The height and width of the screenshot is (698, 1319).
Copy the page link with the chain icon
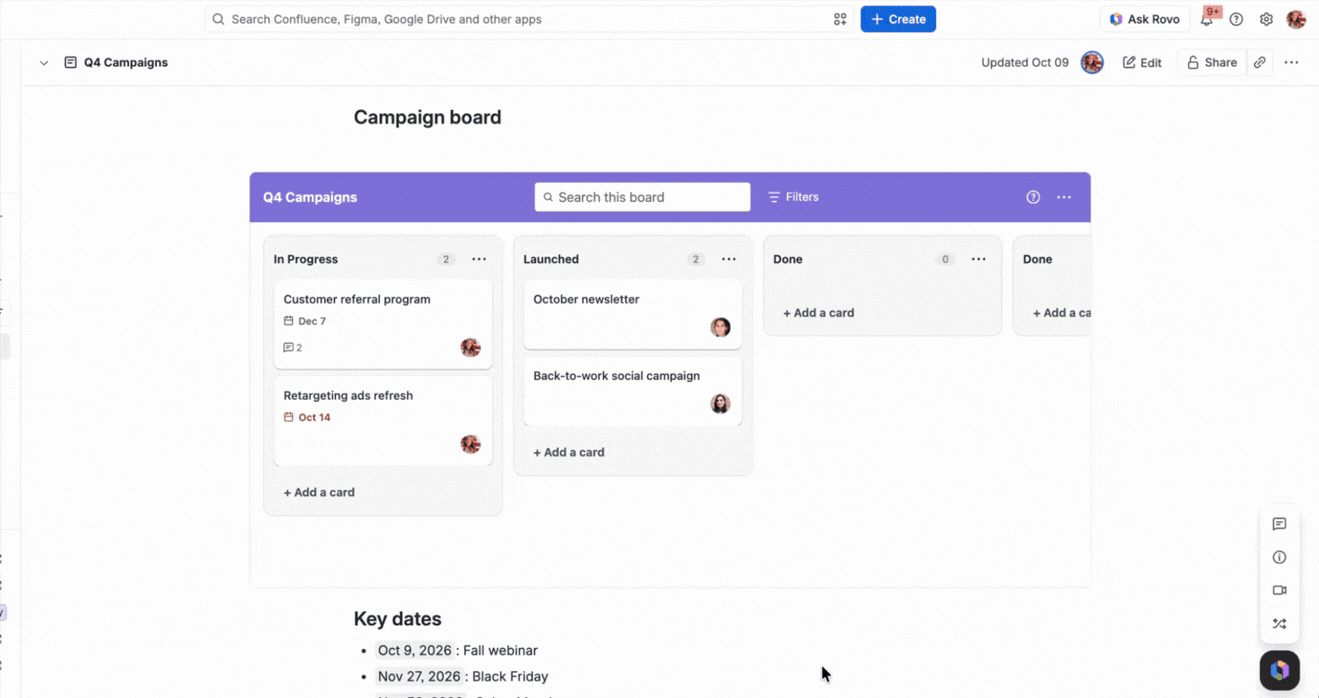[1260, 62]
